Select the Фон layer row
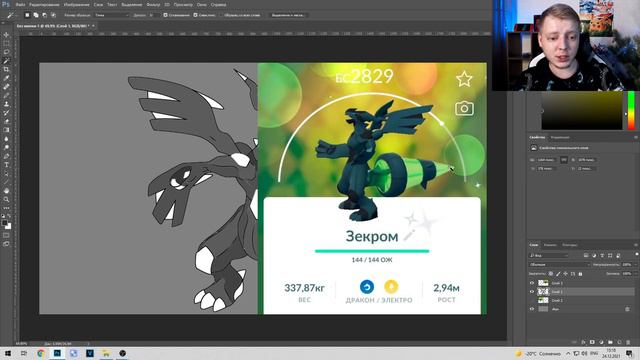Screen dimensions: 640x360 click(x=581, y=309)
